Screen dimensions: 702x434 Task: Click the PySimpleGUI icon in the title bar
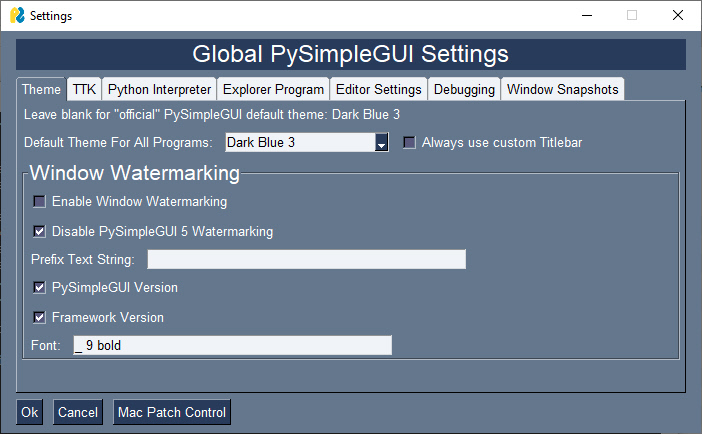pos(16,16)
